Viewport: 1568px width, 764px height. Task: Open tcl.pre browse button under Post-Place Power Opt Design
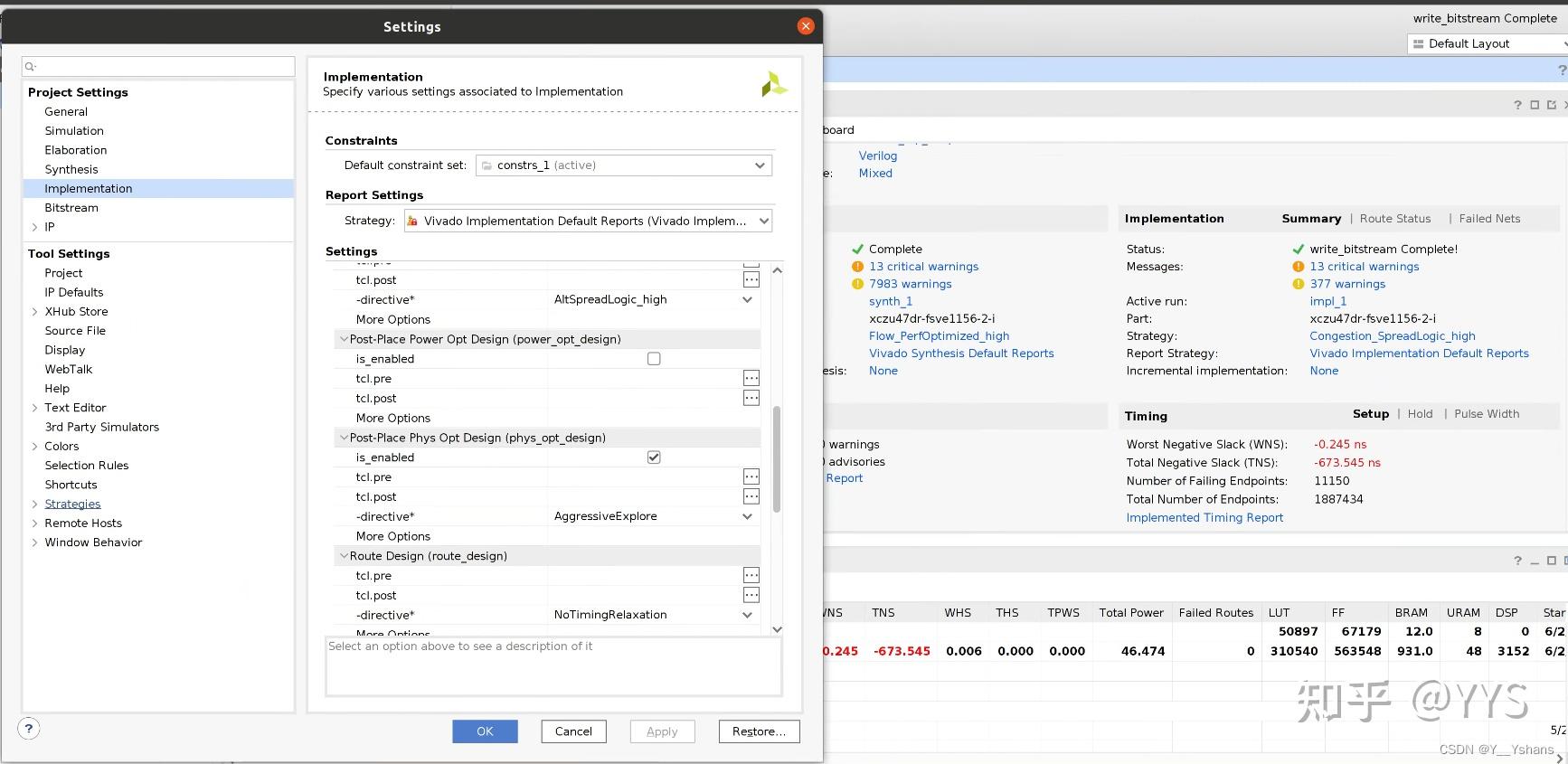(x=751, y=378)
